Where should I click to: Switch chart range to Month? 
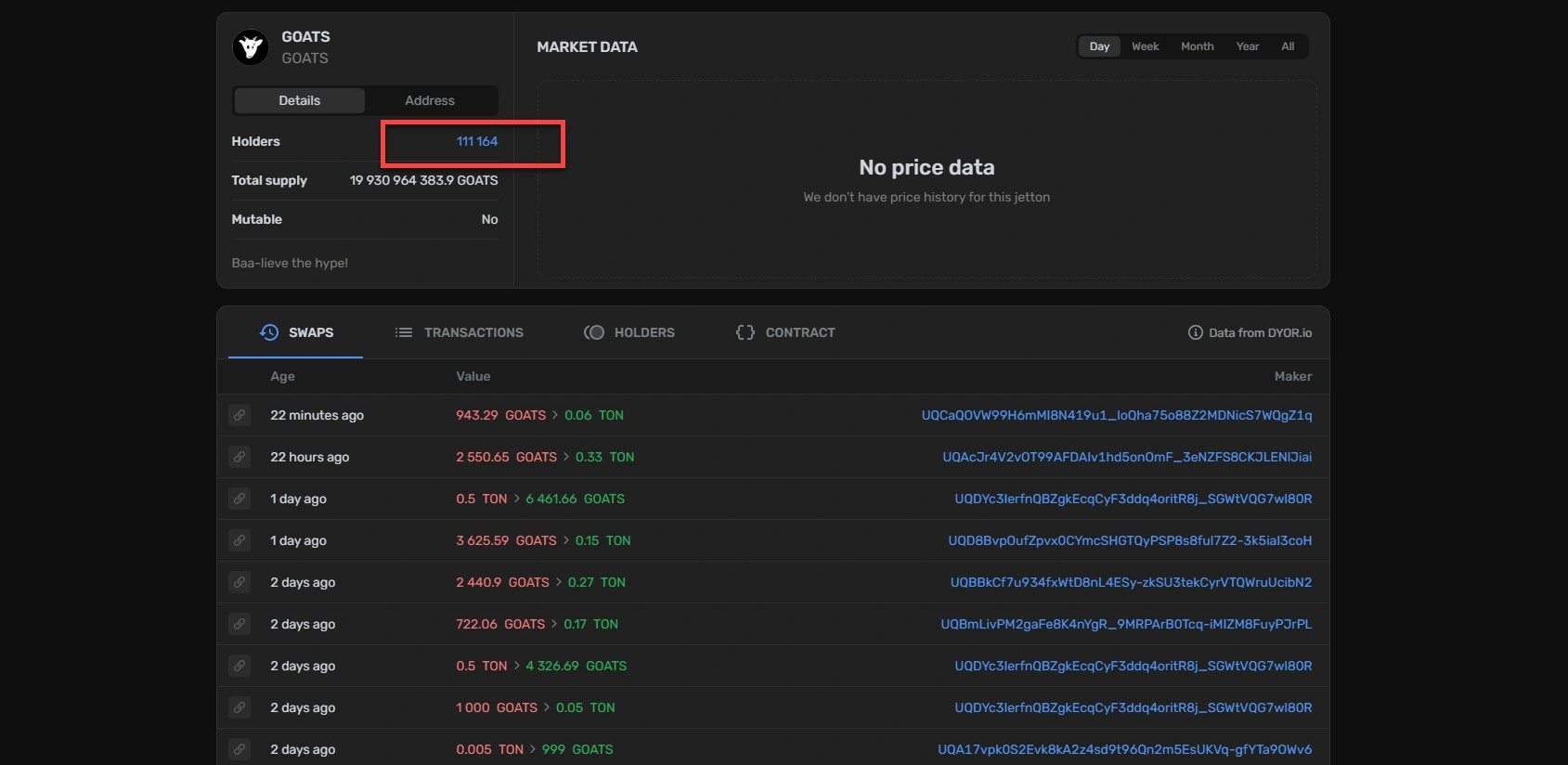pos(1197,46)
